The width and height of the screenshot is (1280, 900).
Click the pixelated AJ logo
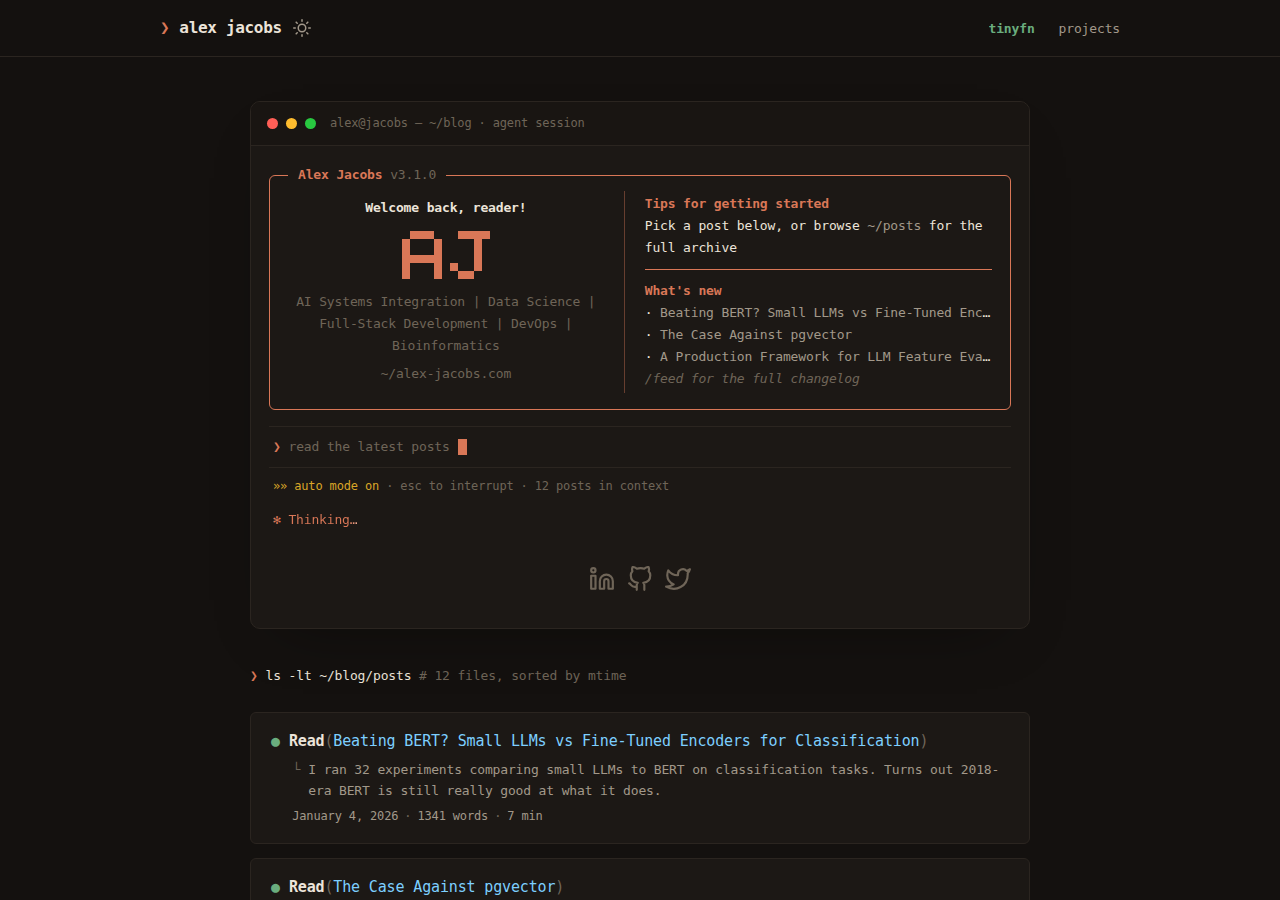(446, 254)
